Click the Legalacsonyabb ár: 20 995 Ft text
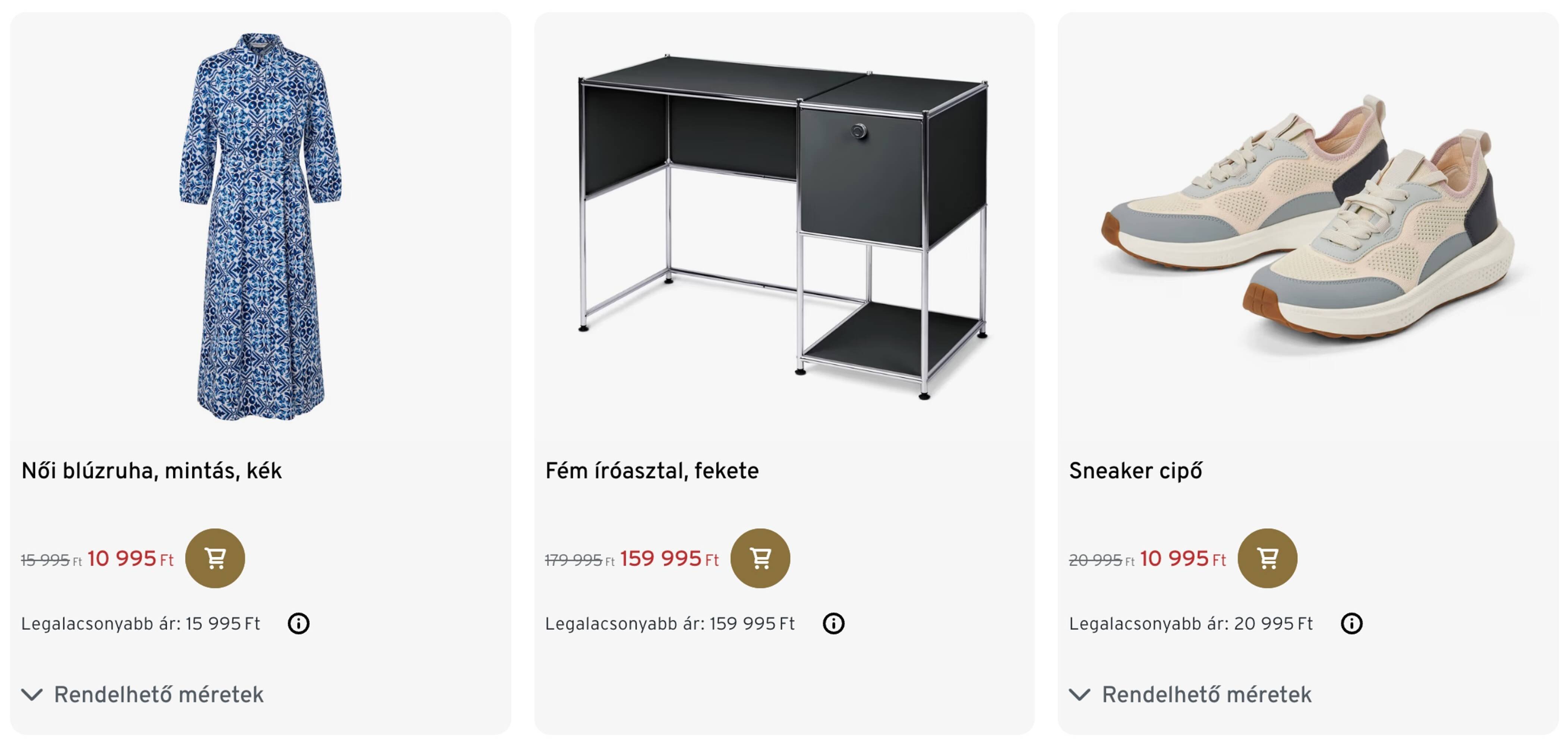The image size is (1568, 745). coord(1190,624)
